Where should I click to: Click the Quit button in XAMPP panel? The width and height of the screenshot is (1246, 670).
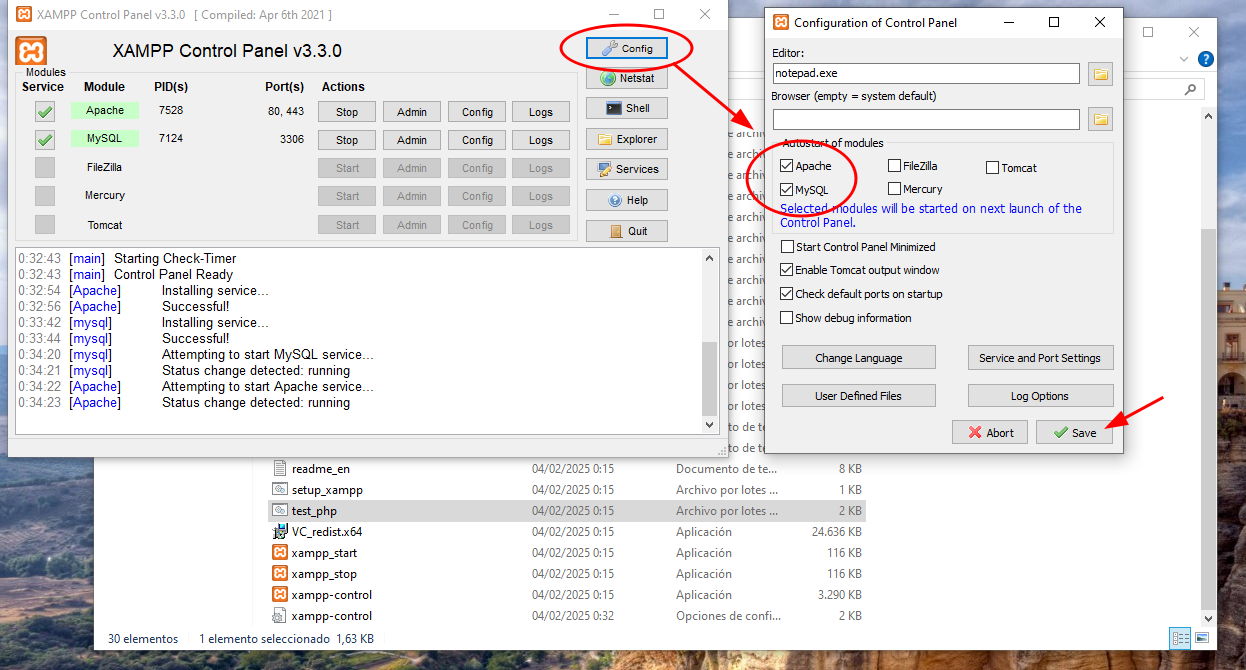point(626,231)
